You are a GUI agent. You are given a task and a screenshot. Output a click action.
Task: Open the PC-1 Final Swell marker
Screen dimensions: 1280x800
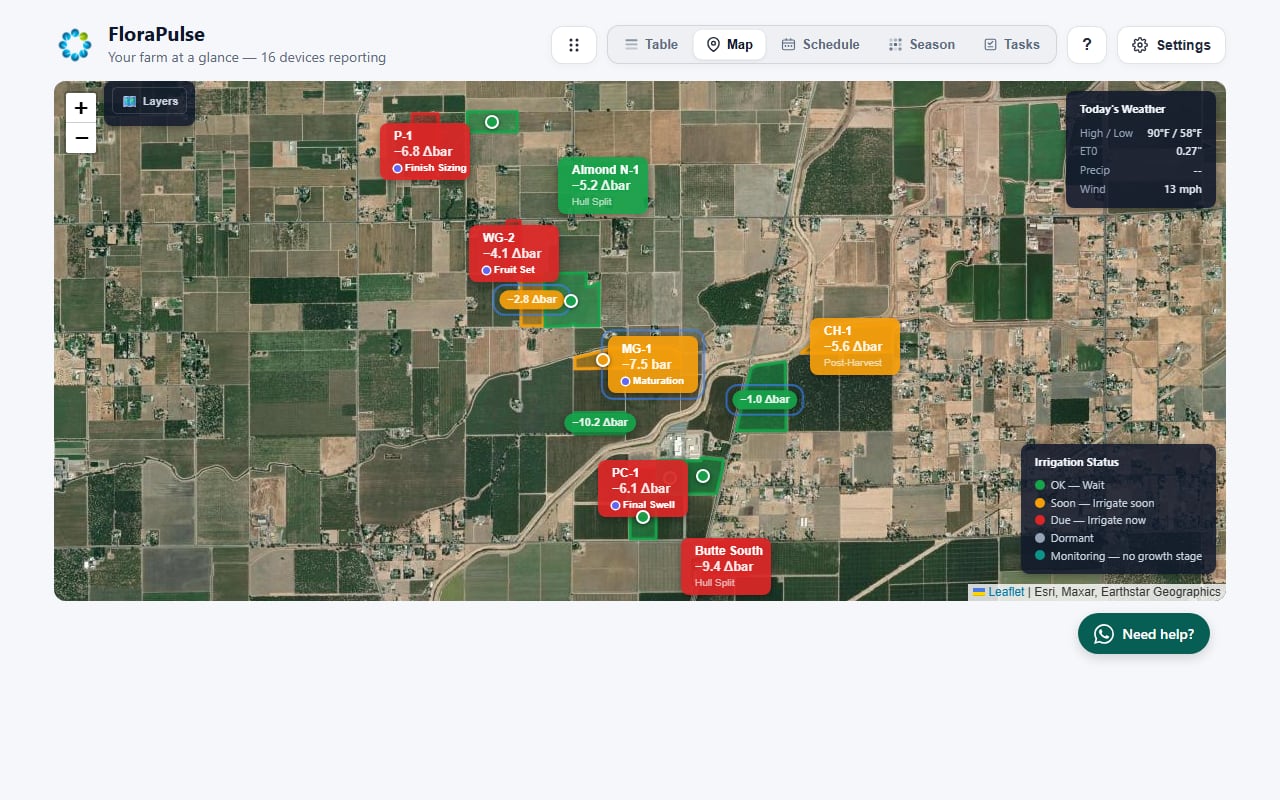643,488
